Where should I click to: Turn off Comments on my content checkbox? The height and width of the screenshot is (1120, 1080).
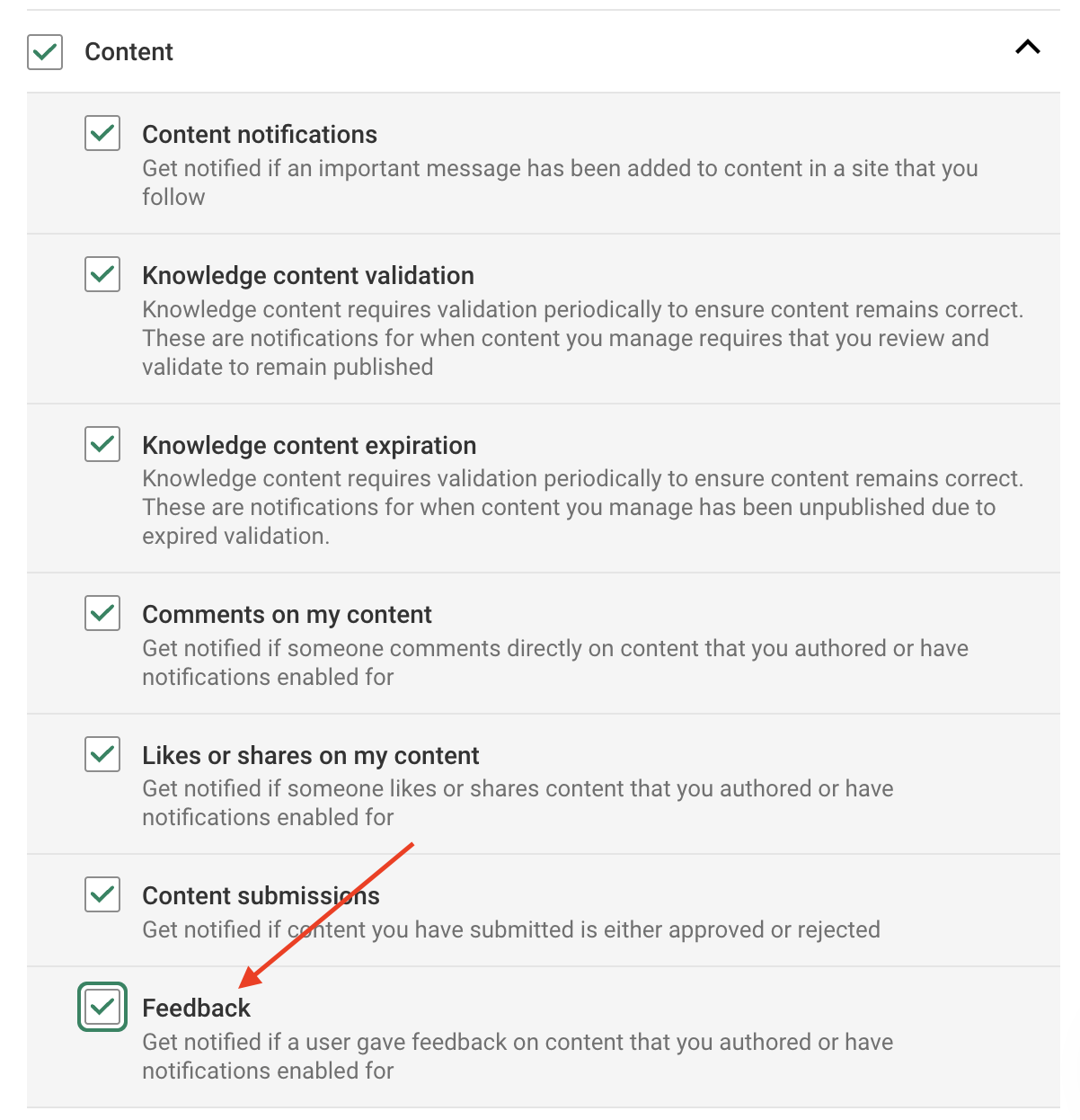click(102, 613)
